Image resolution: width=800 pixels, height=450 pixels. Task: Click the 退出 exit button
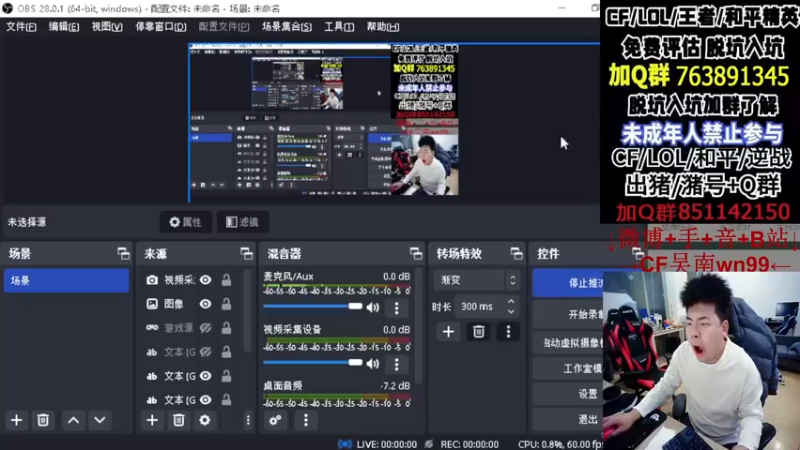tap(568, 419)
